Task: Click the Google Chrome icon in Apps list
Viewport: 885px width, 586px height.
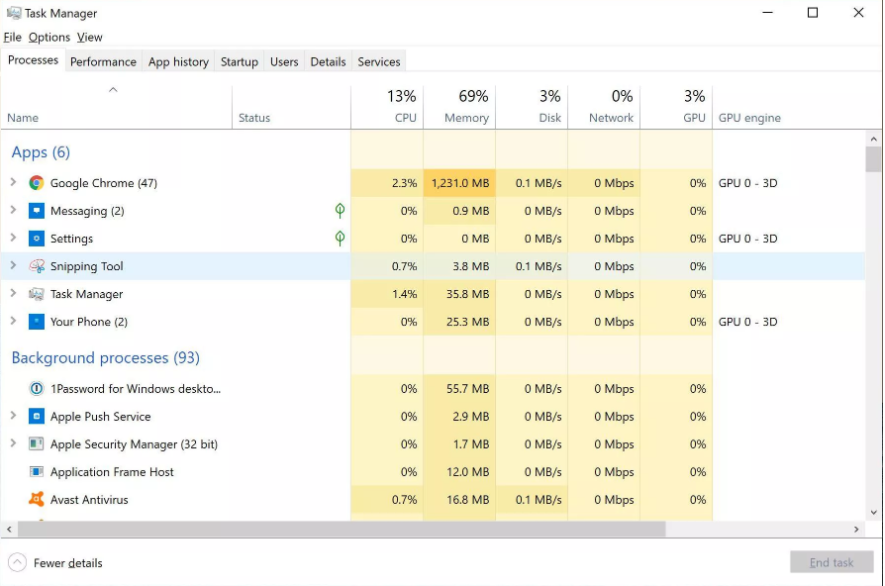Action: (37, 183)
